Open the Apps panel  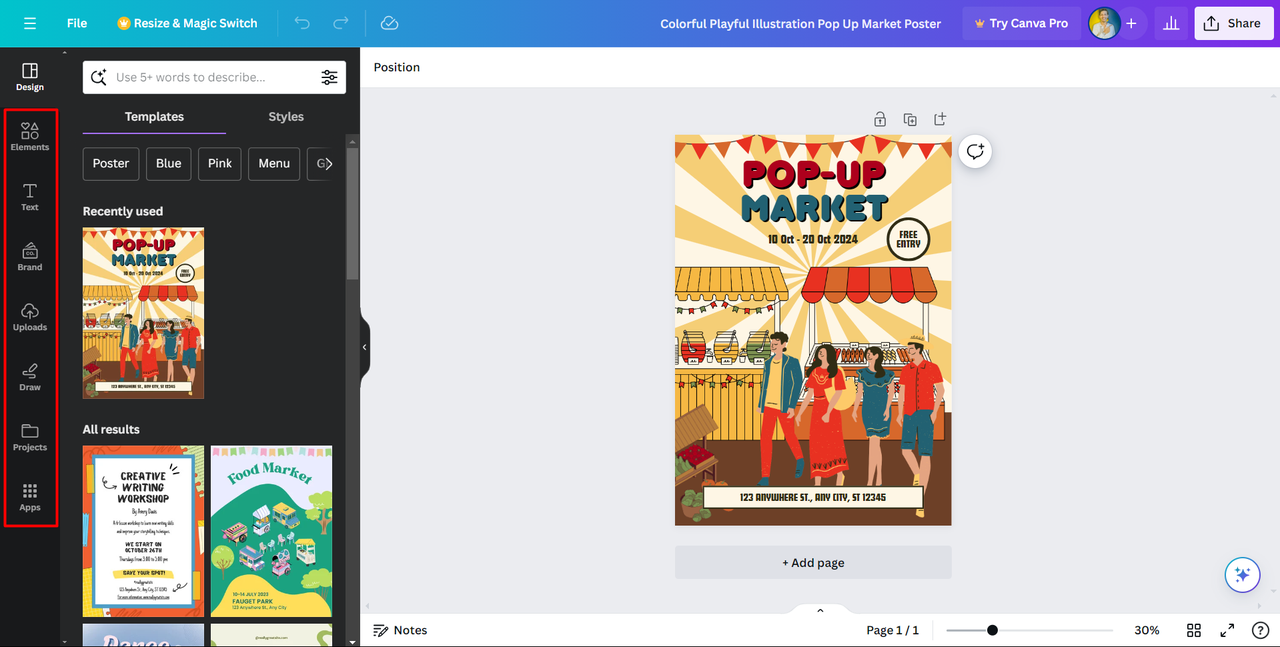click(30, 497)
